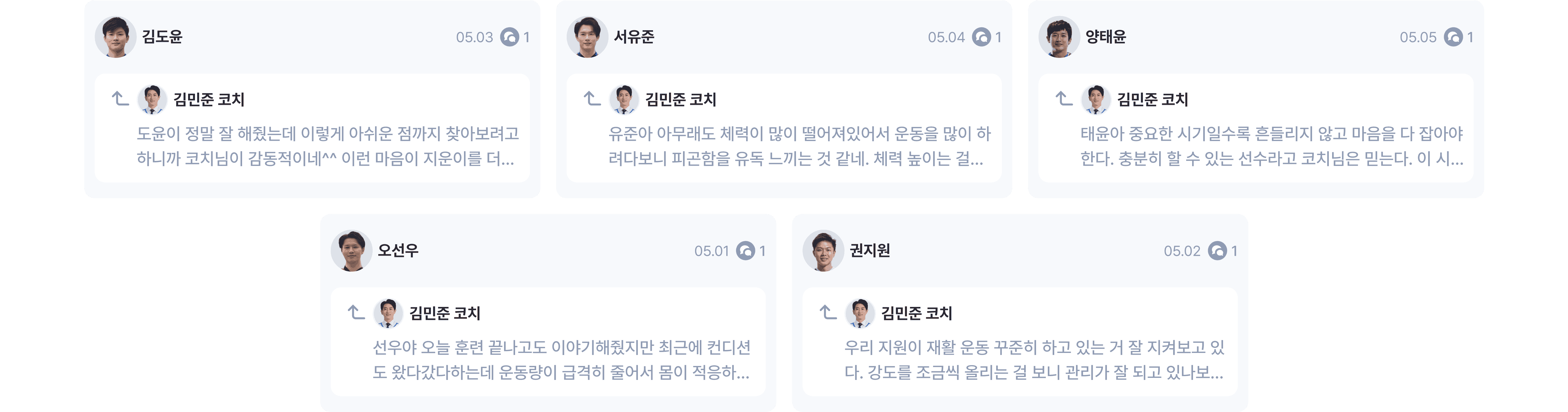Open 서유준's profile photo
Viewport: 1568px width, 412px height.
pos(587,37)
